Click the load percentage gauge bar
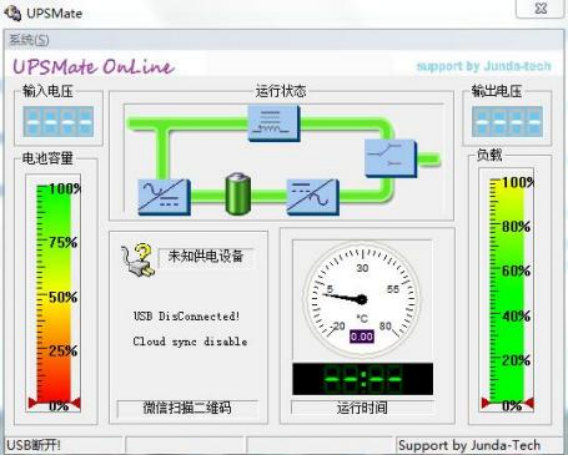The image size is (568, 456). [x=507, y=290]
